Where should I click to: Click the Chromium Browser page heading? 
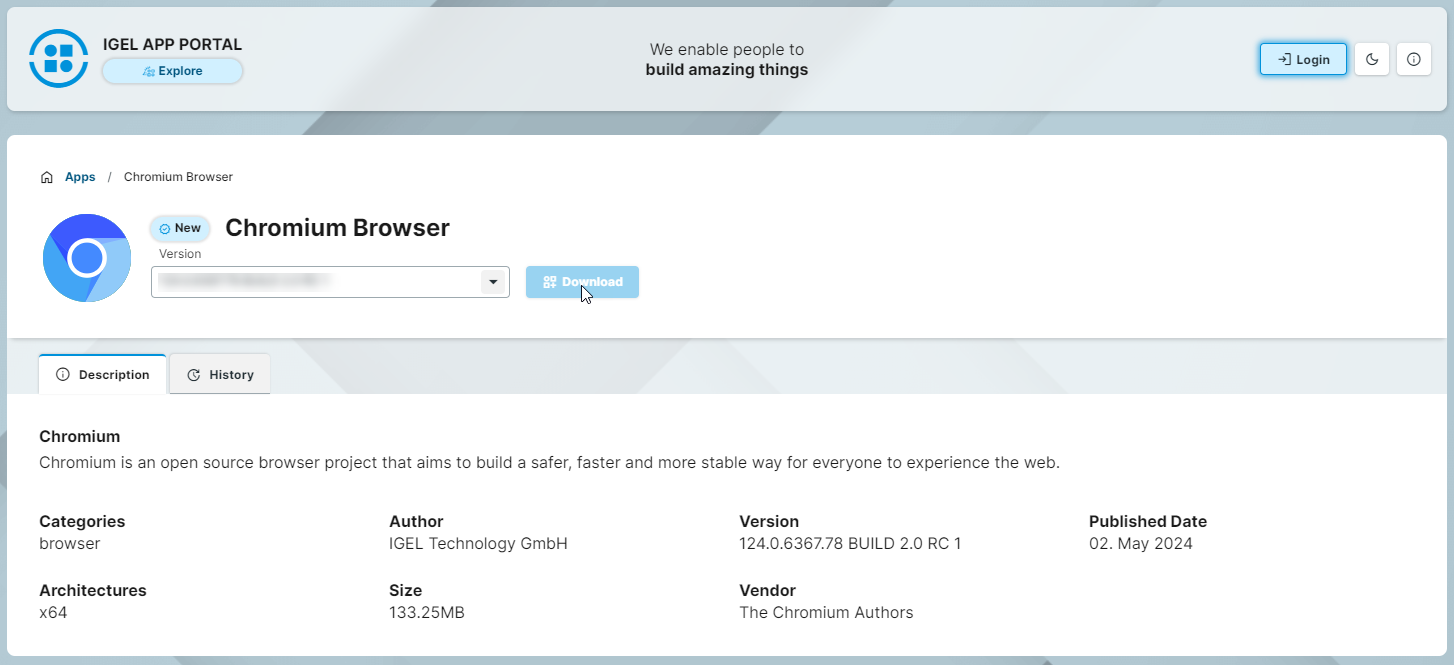click(337, 228)
